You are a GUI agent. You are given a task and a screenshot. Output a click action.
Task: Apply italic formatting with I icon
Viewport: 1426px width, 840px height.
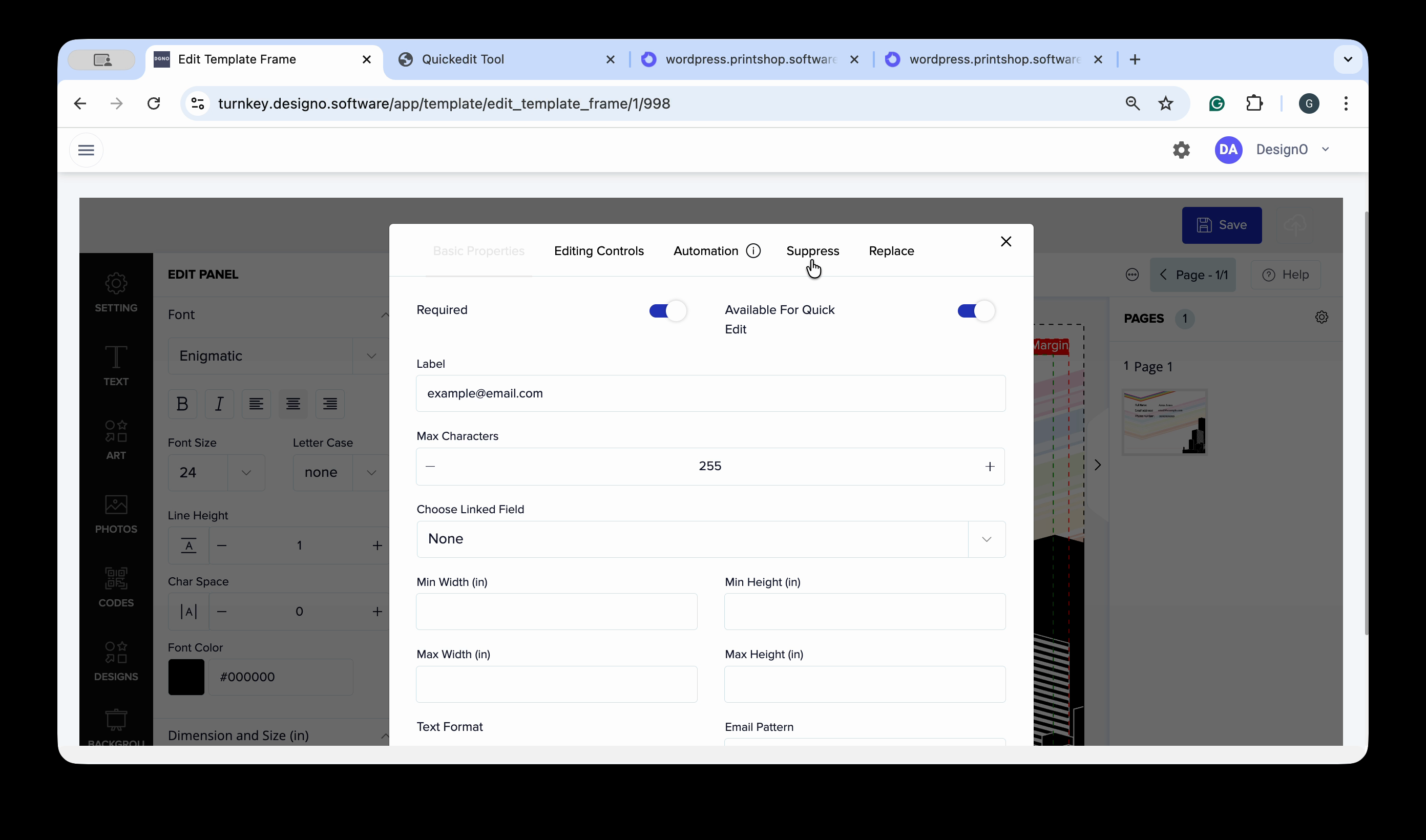pos(219,404)
